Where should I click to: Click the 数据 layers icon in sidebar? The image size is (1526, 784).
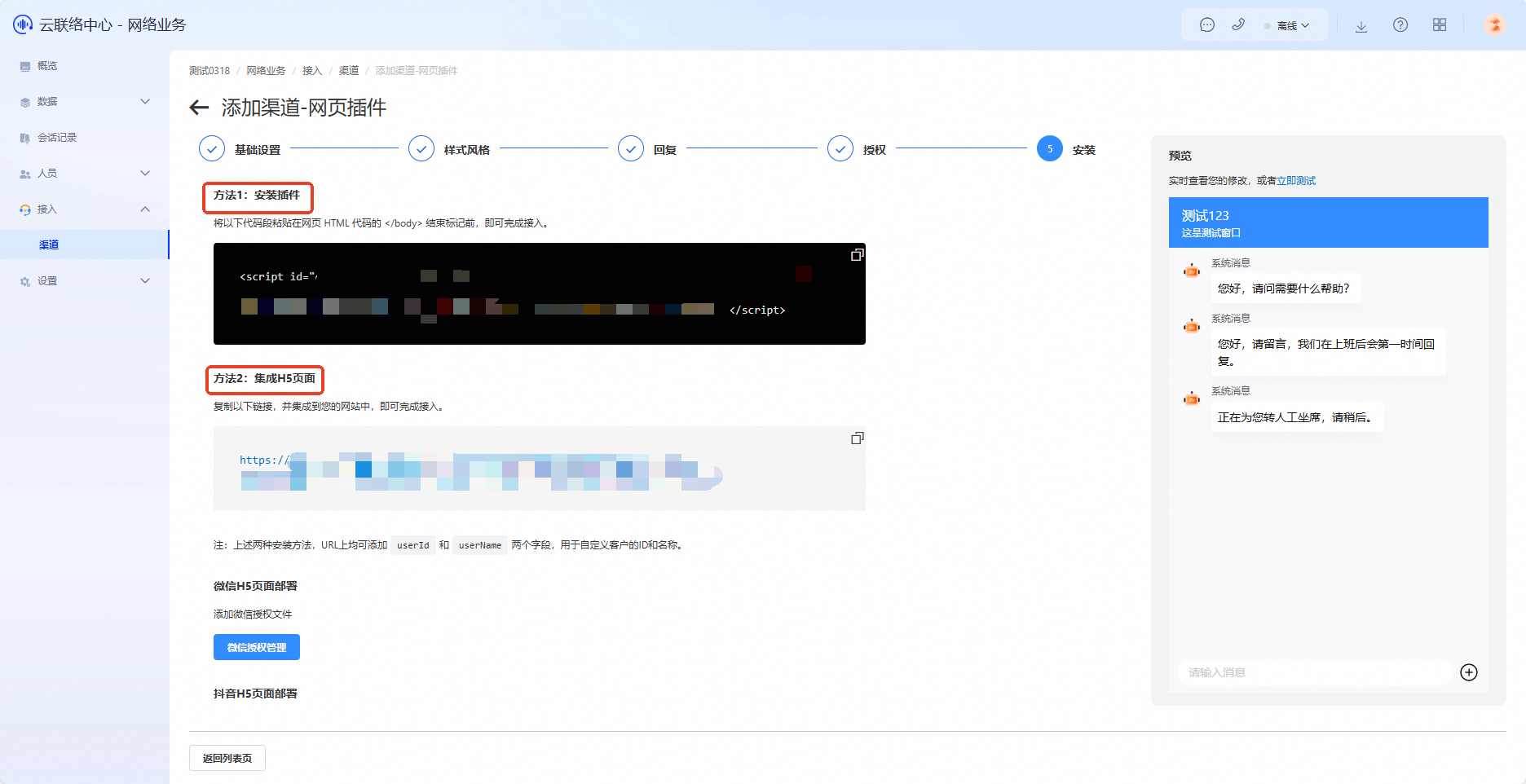25,102
